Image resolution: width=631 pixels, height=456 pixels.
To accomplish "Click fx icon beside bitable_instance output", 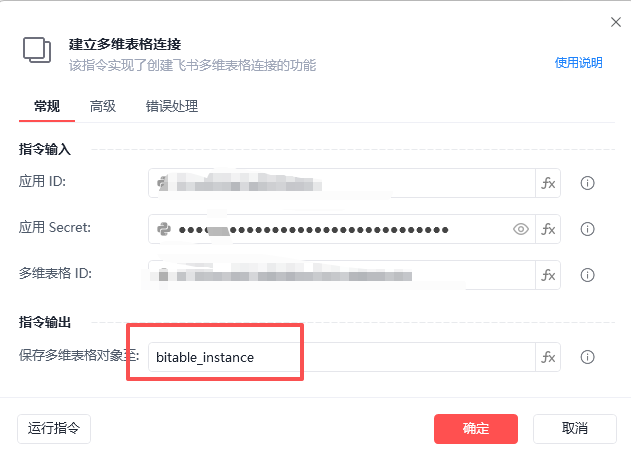I will [548, 357].
